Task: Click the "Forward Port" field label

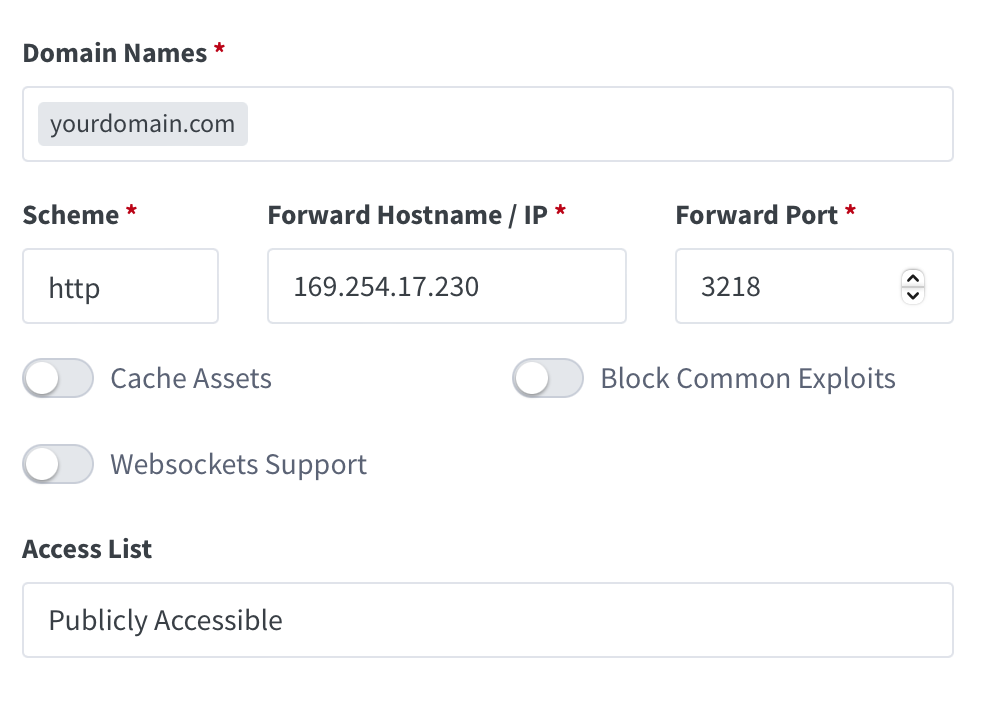Action: pos(756,215)
